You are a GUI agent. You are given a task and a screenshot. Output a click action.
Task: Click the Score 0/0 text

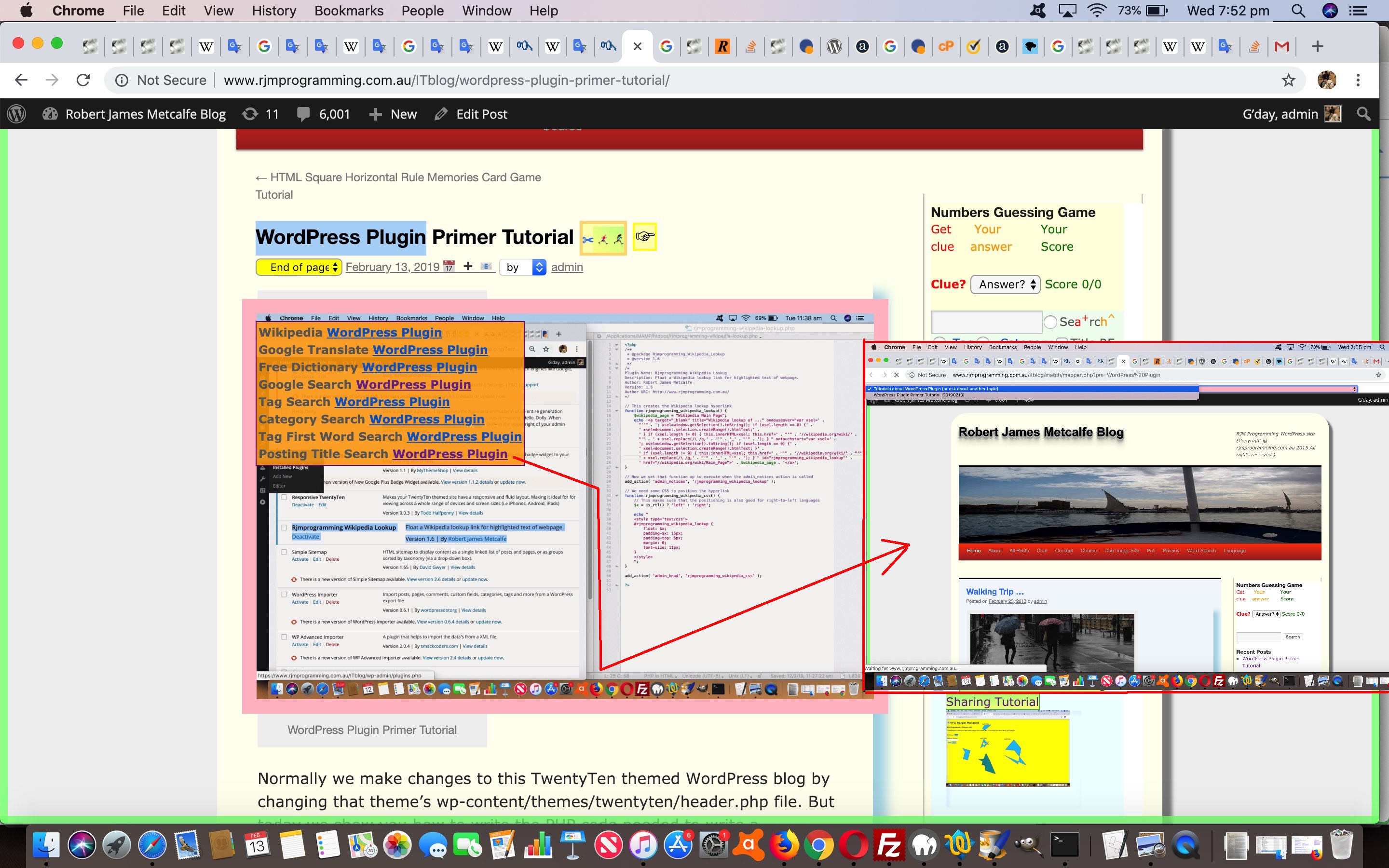tap(1073, 284)
